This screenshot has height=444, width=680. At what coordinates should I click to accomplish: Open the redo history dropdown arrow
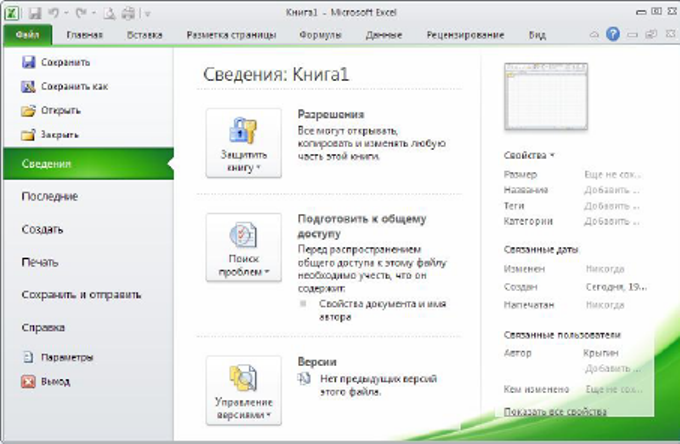(x=94, y=13)
